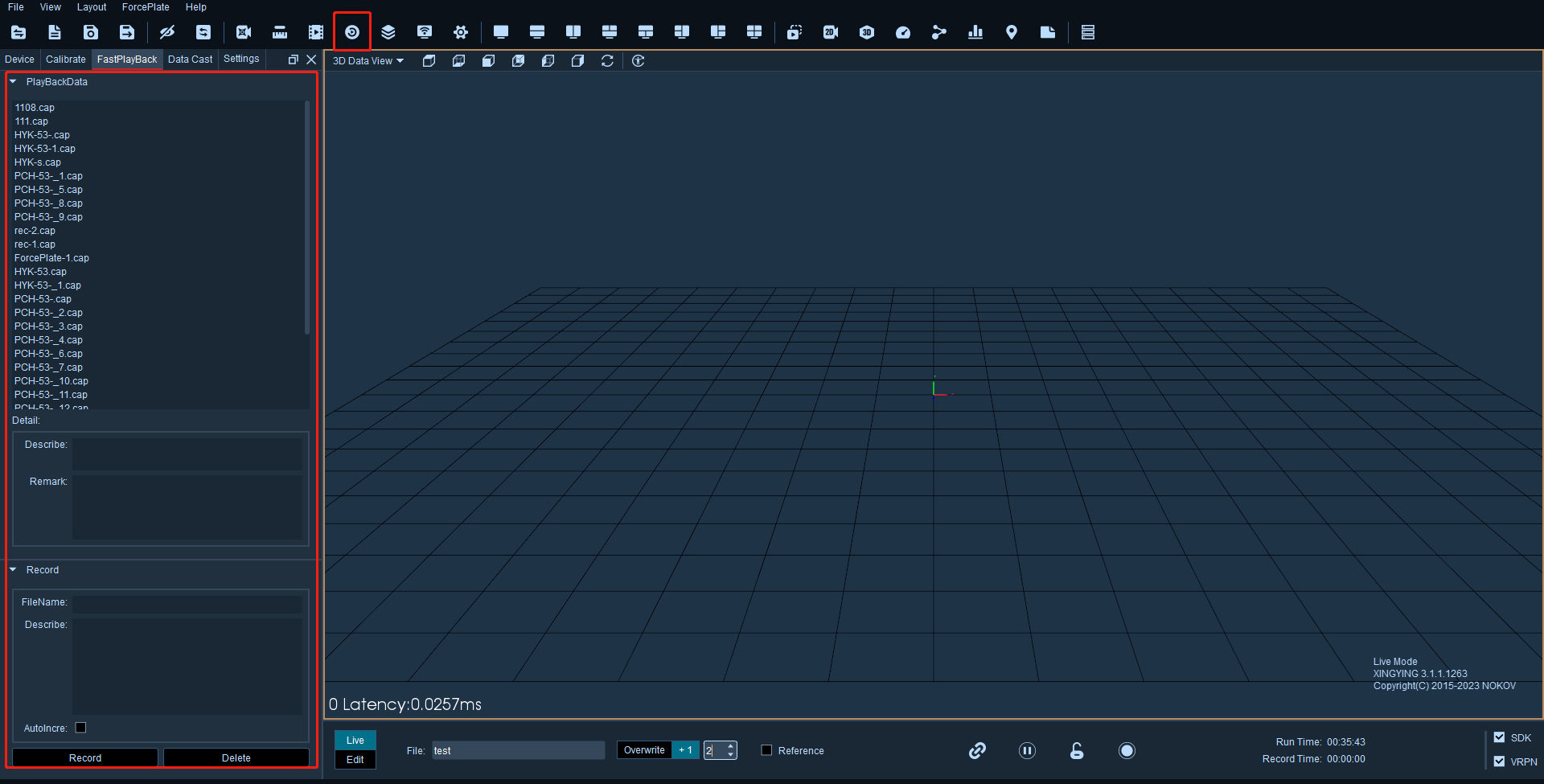Viewport: 1544px width, 784px height.
Task: Click the location marker pin icon
Action: pos(1012,32)
